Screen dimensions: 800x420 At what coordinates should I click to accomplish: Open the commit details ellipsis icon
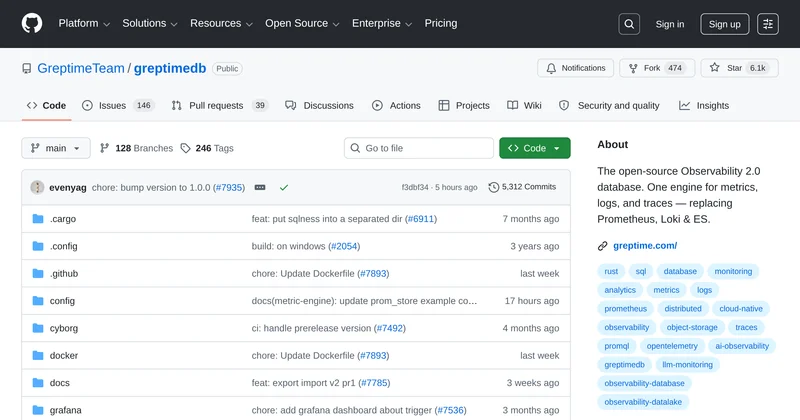[260, 187]
